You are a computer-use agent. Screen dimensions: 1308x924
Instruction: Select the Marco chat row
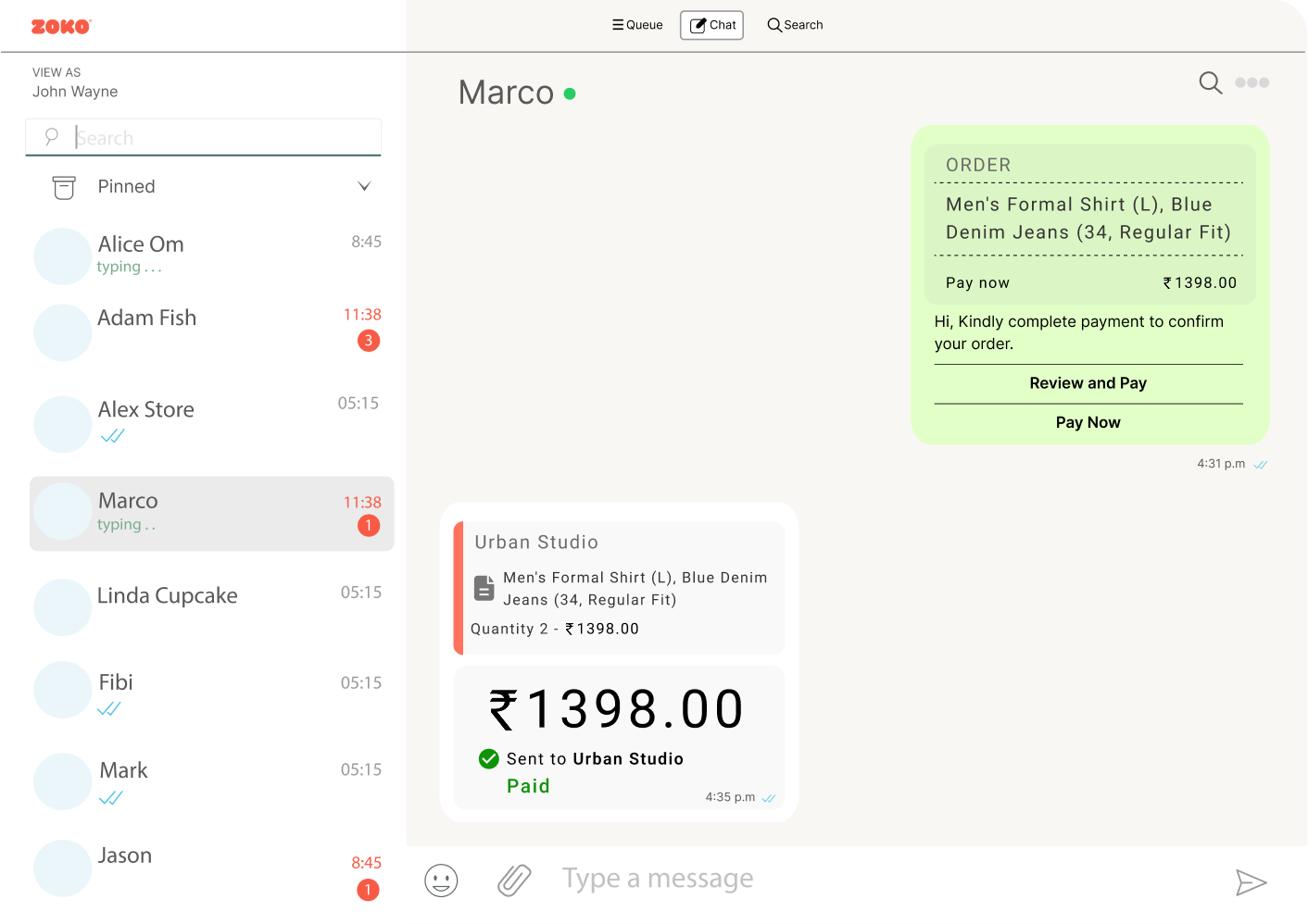212,514
